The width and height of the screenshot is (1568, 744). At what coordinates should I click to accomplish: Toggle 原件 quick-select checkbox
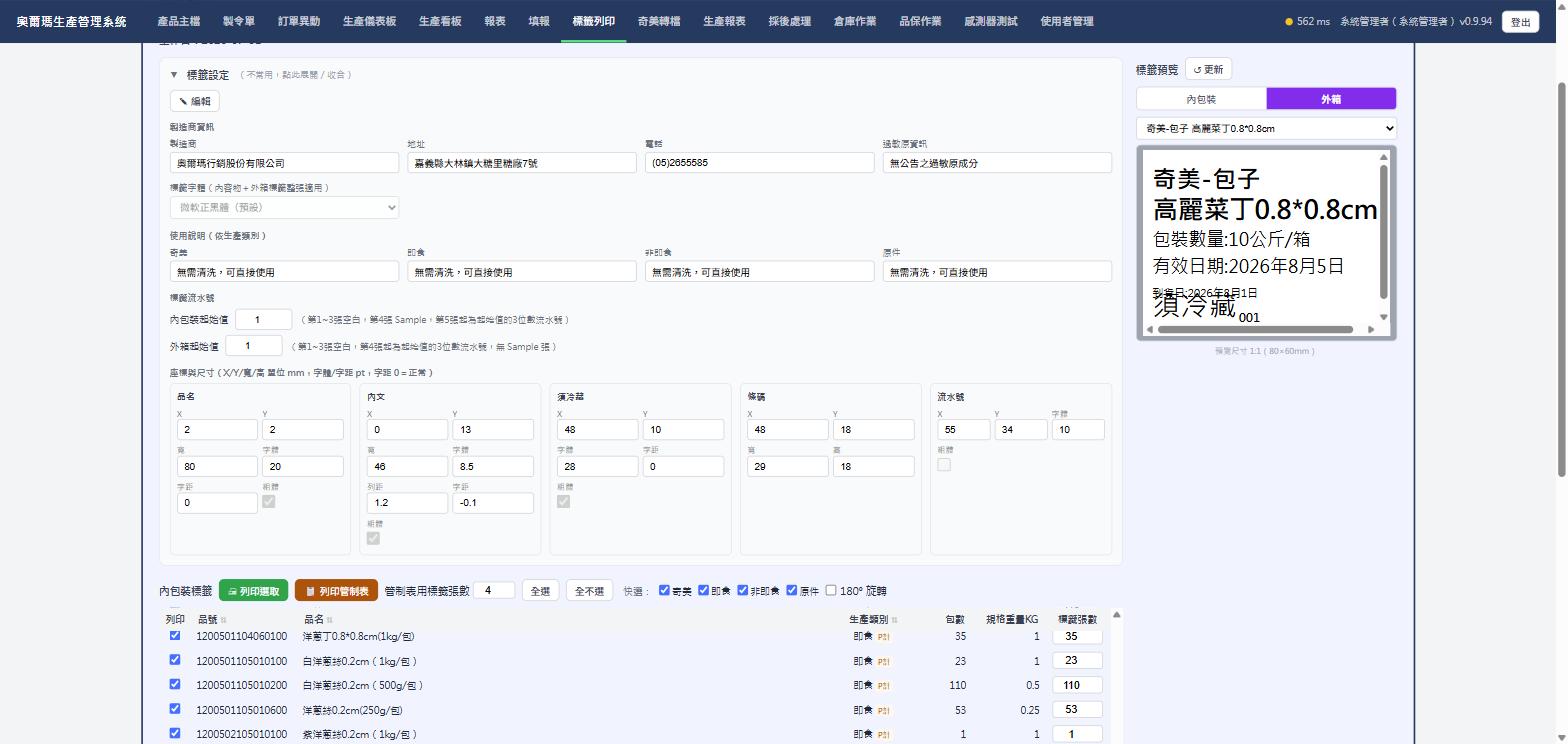[x=792, y=590]
